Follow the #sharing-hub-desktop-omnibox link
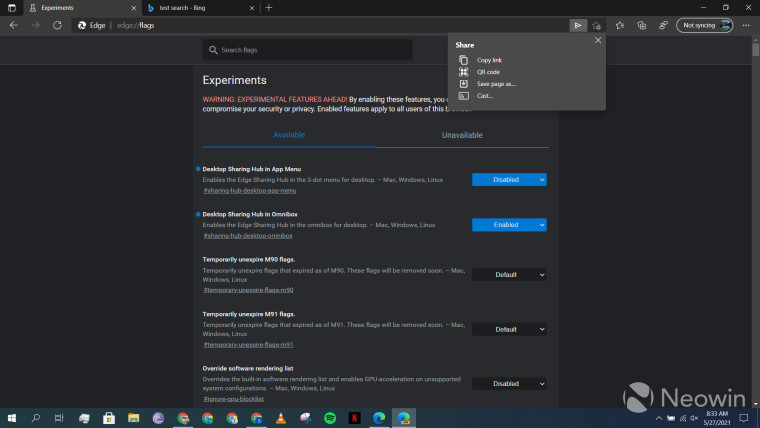 click(248, 236)
